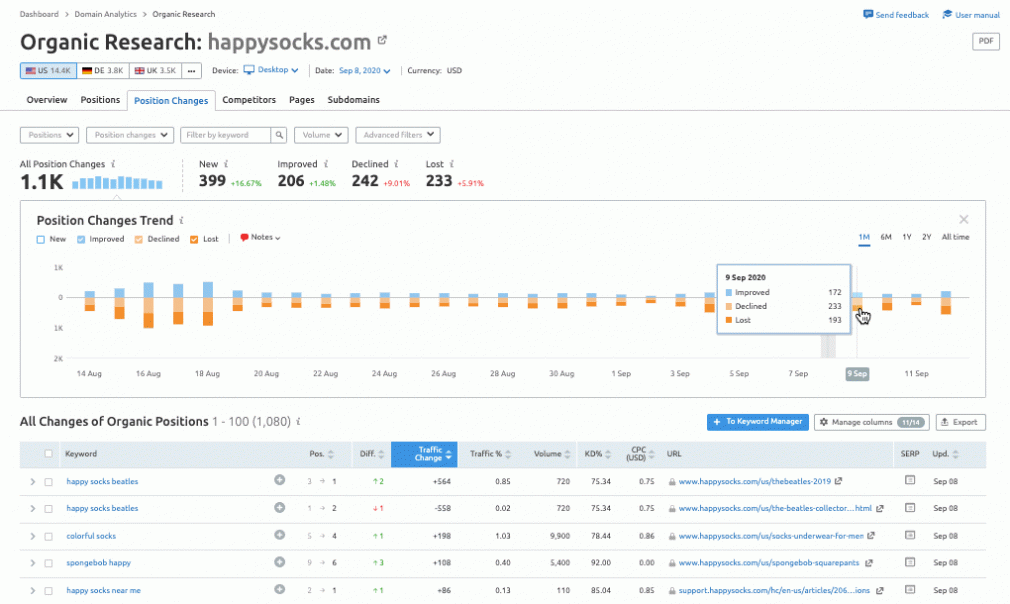View SERP snapshot for happy socks near me
This screenshot has height=604, width=1010.
[x=910, y=590]
